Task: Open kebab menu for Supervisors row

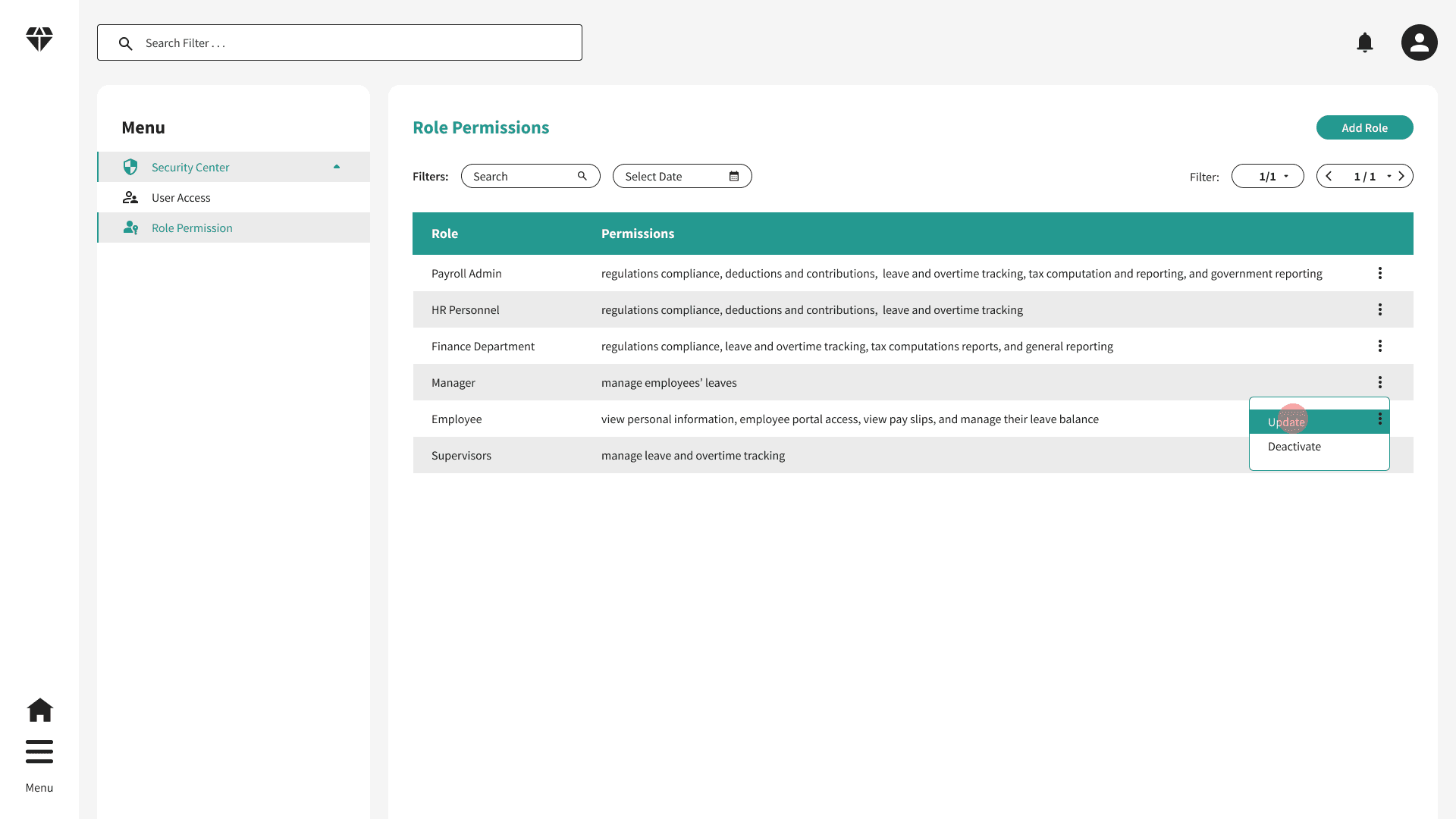Action: [1379, 455]
